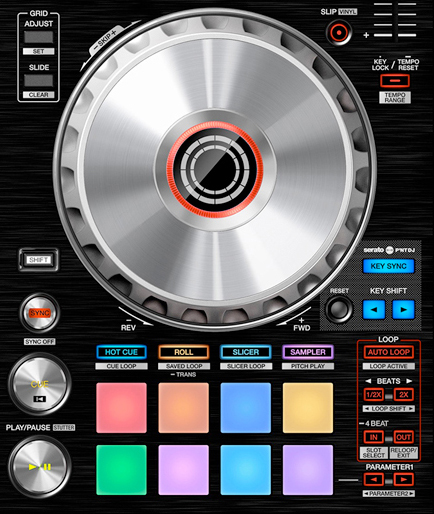
Task: Hit the round Cue button
Action: [40, 384]
